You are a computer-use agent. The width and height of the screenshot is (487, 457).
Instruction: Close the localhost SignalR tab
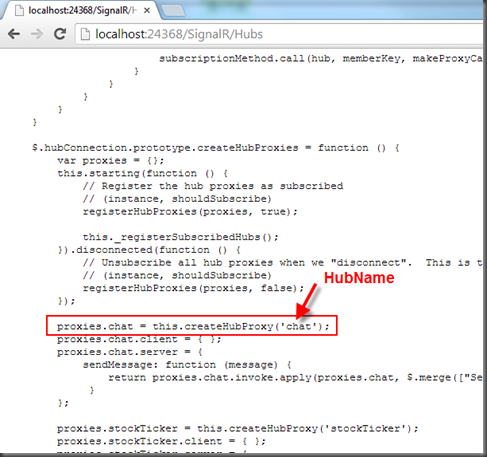[x=147, y=11]
